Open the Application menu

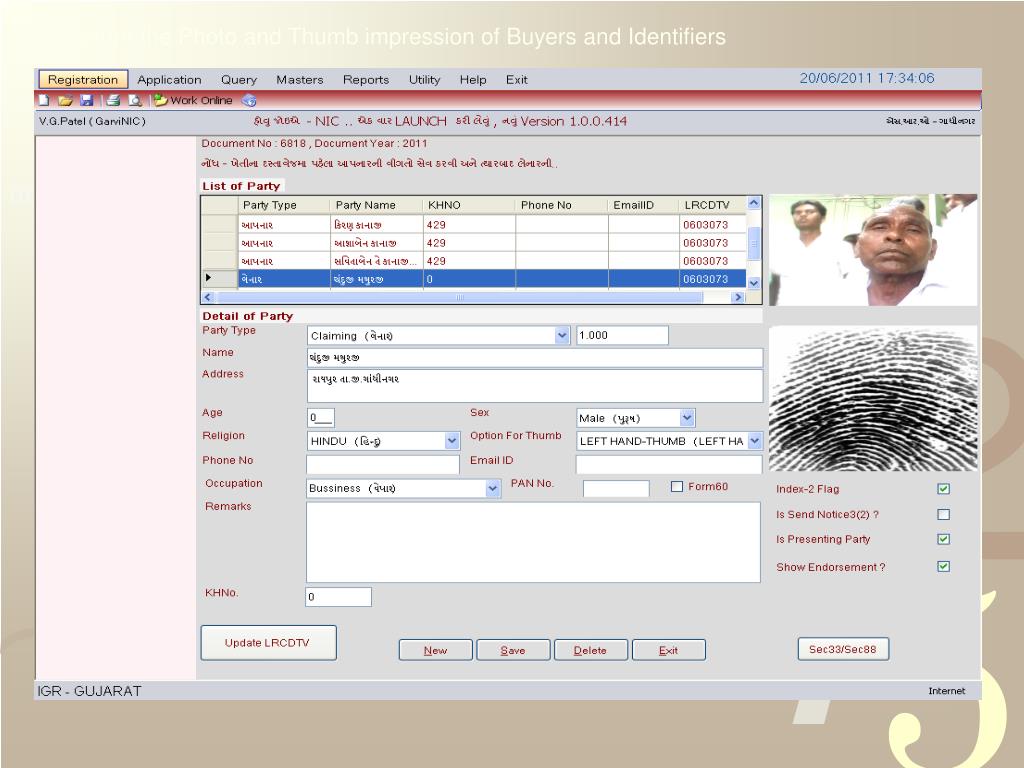point(169,80)
